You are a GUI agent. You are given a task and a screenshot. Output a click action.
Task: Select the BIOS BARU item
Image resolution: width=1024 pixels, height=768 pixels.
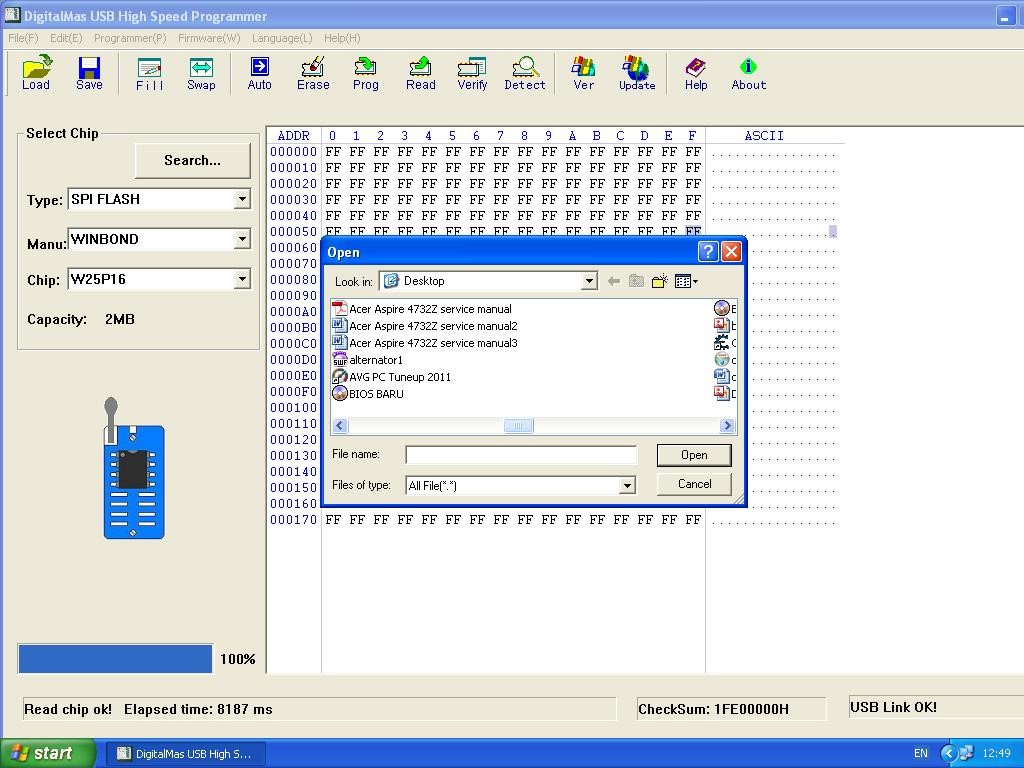tap(368, 394)
